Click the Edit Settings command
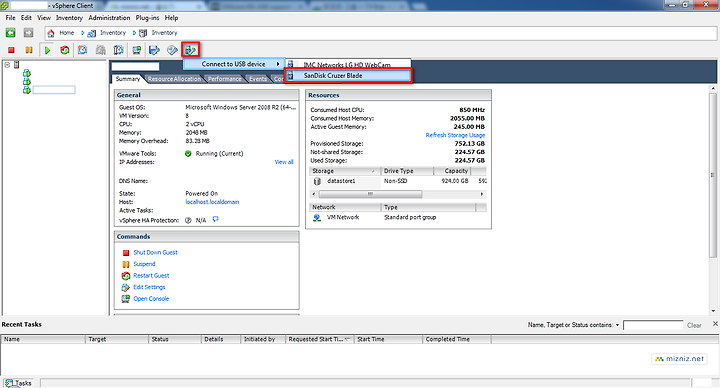Screen dimensions: 720x388 149,287
